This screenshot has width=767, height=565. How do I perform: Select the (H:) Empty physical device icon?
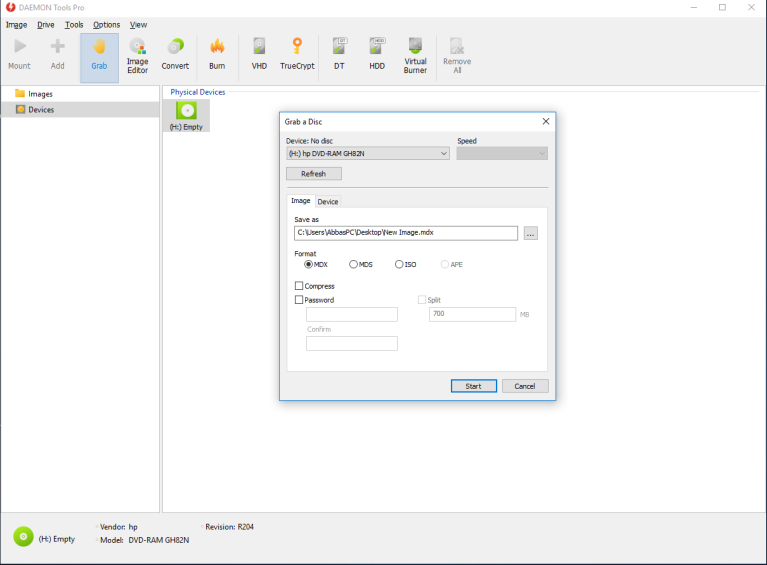tap(186, 116)
